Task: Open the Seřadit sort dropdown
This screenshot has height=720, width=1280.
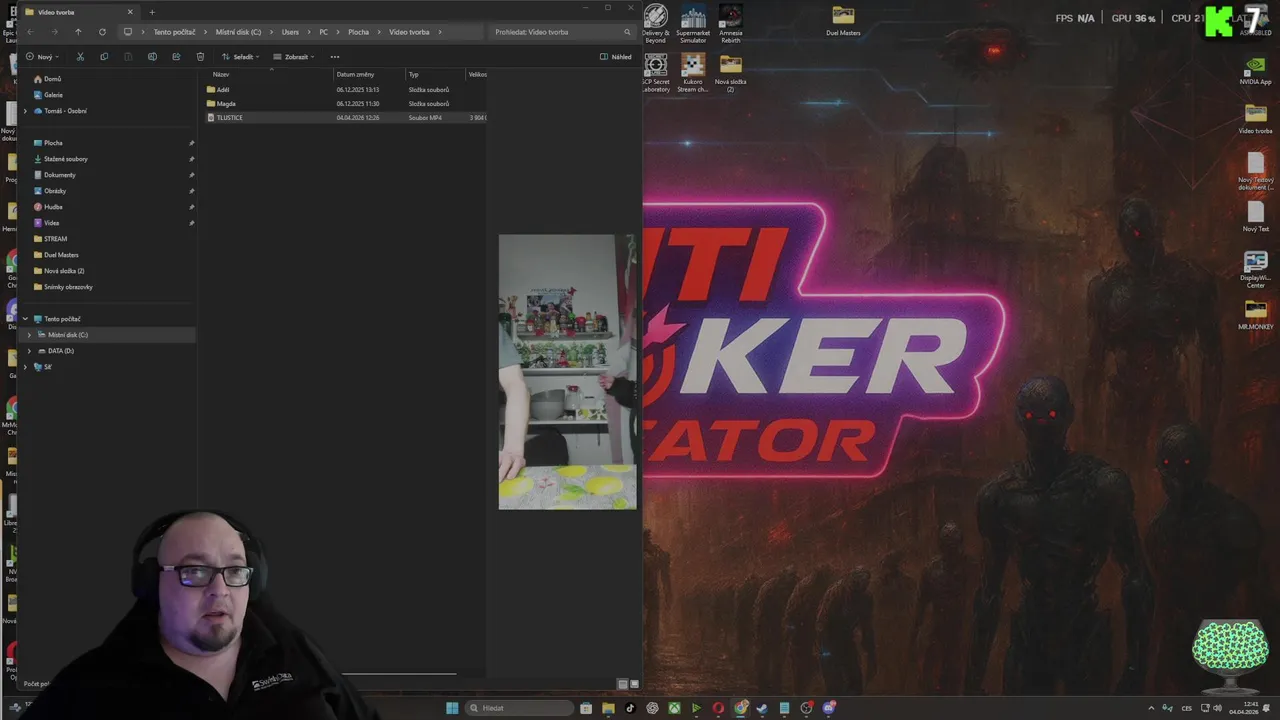Action: (x=241, y=57)
